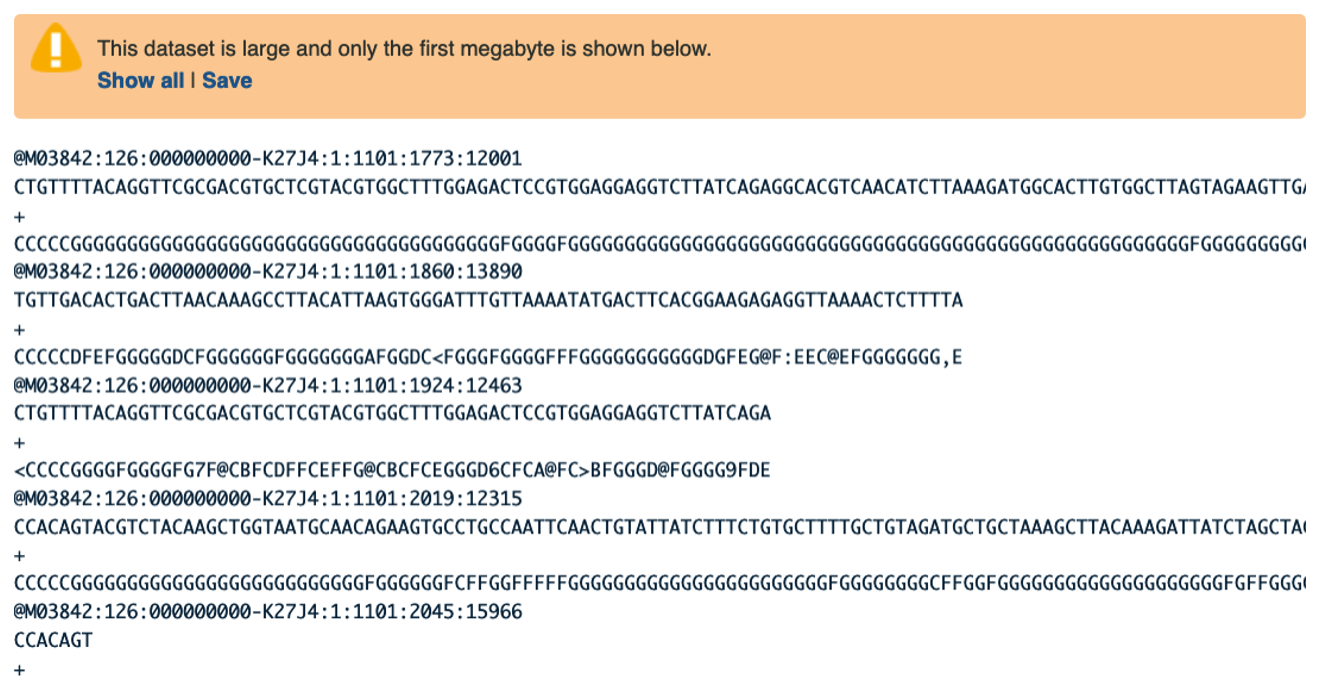Click the quality line directly above header 2045:15966
This screenshot has width=1320, height=686.
[x=660, y=583]
